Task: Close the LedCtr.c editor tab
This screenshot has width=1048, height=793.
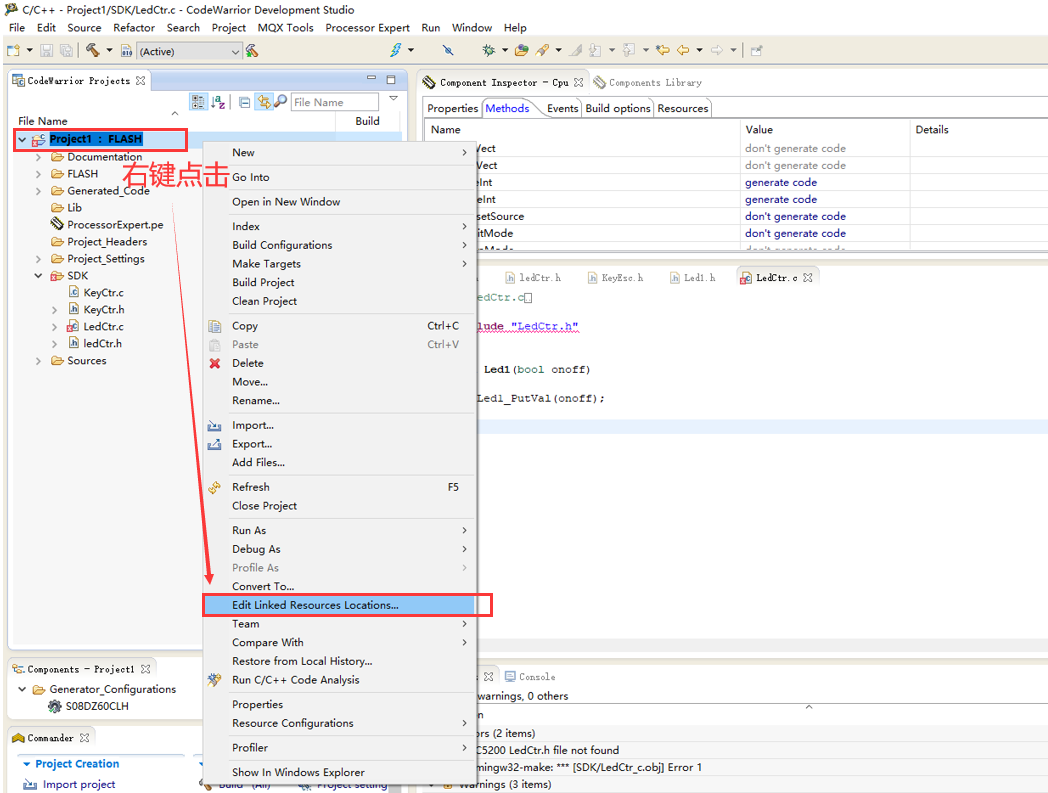Action: (808, 277)
